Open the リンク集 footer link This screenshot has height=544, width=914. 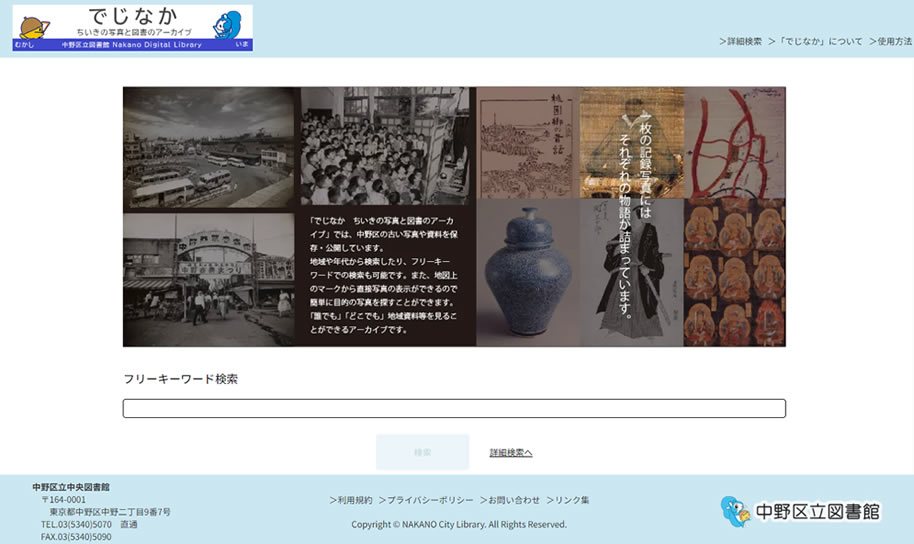click(x=568, y=500)
